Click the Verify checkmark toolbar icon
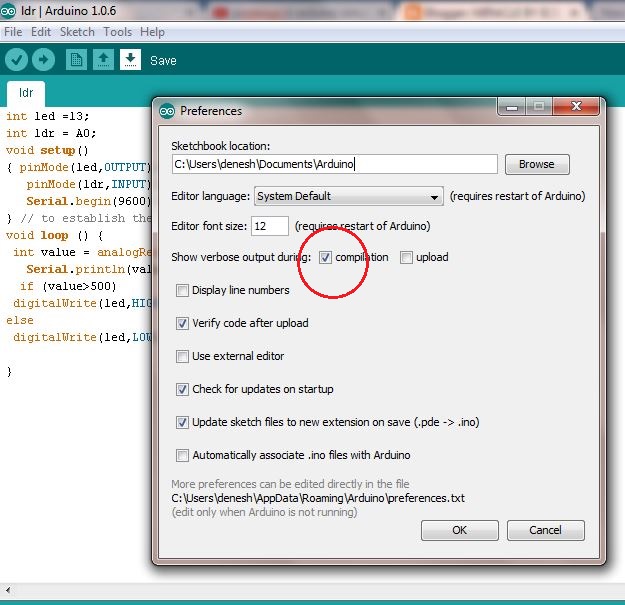Viewport: 625px width, 605px height. coord(16,60)
